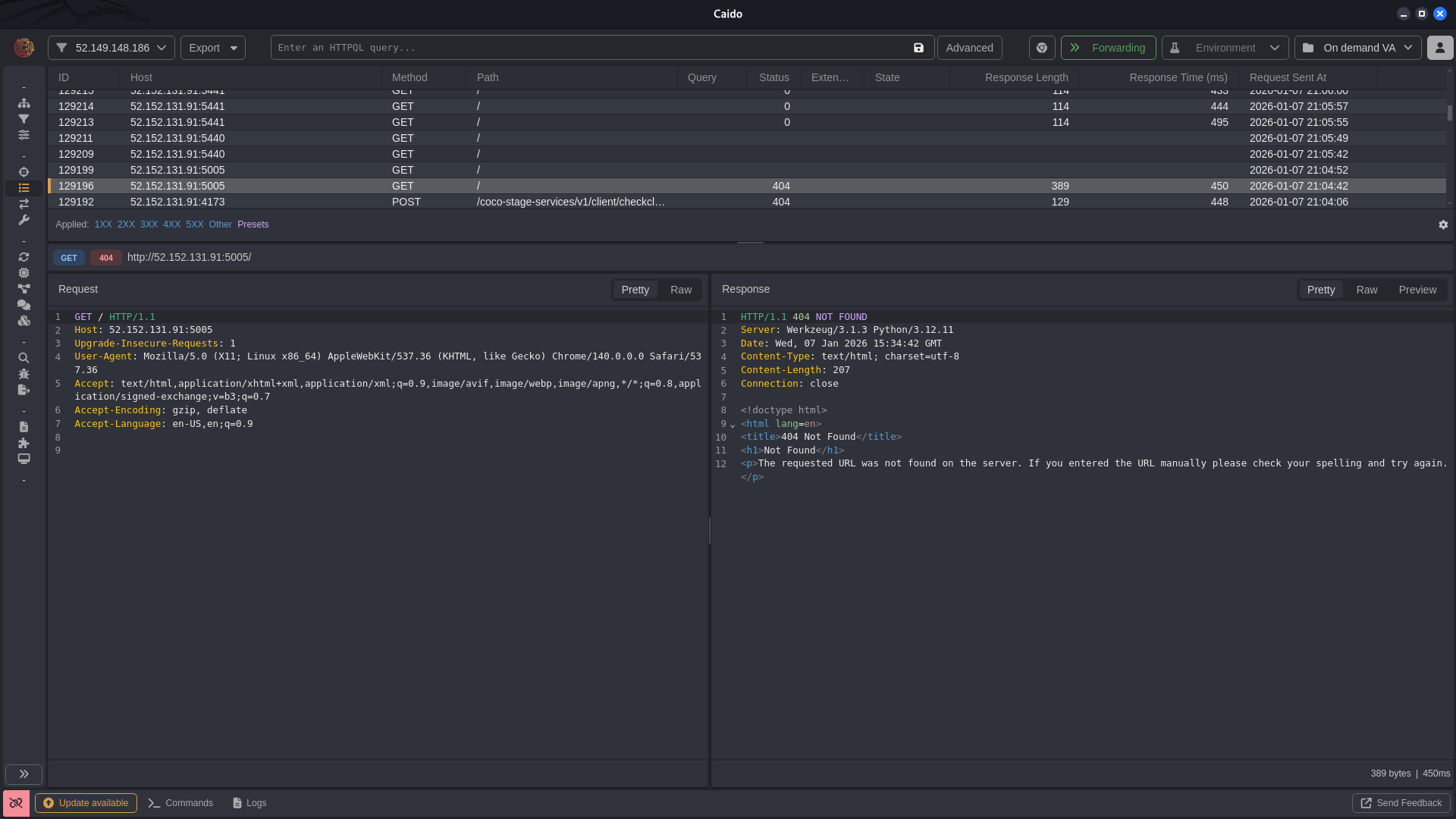The height and width of the screenshot is (819, 1456).
Task: Click the Update available button
Action: pos(86,803)
